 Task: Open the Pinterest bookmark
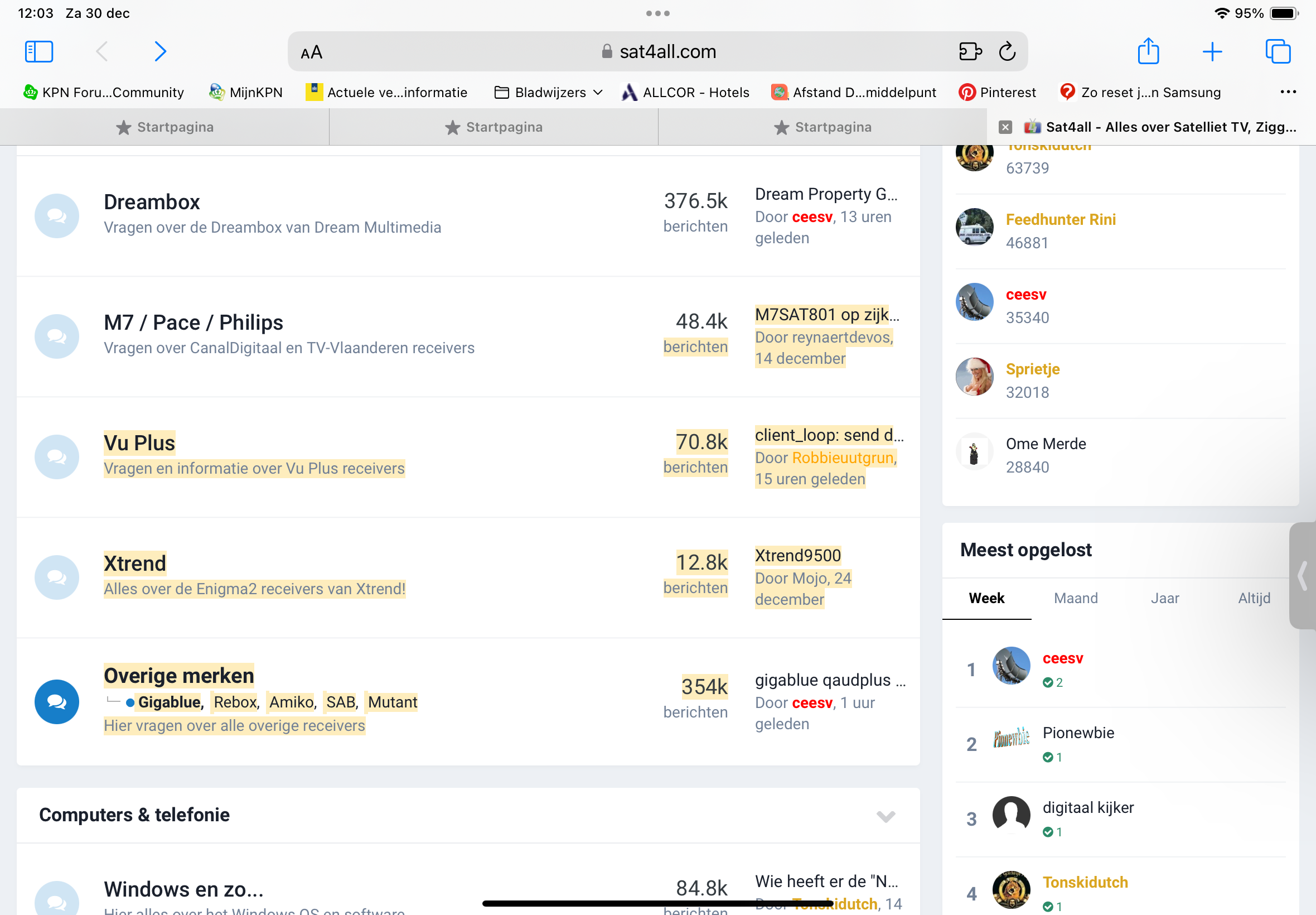coord(997,92)
